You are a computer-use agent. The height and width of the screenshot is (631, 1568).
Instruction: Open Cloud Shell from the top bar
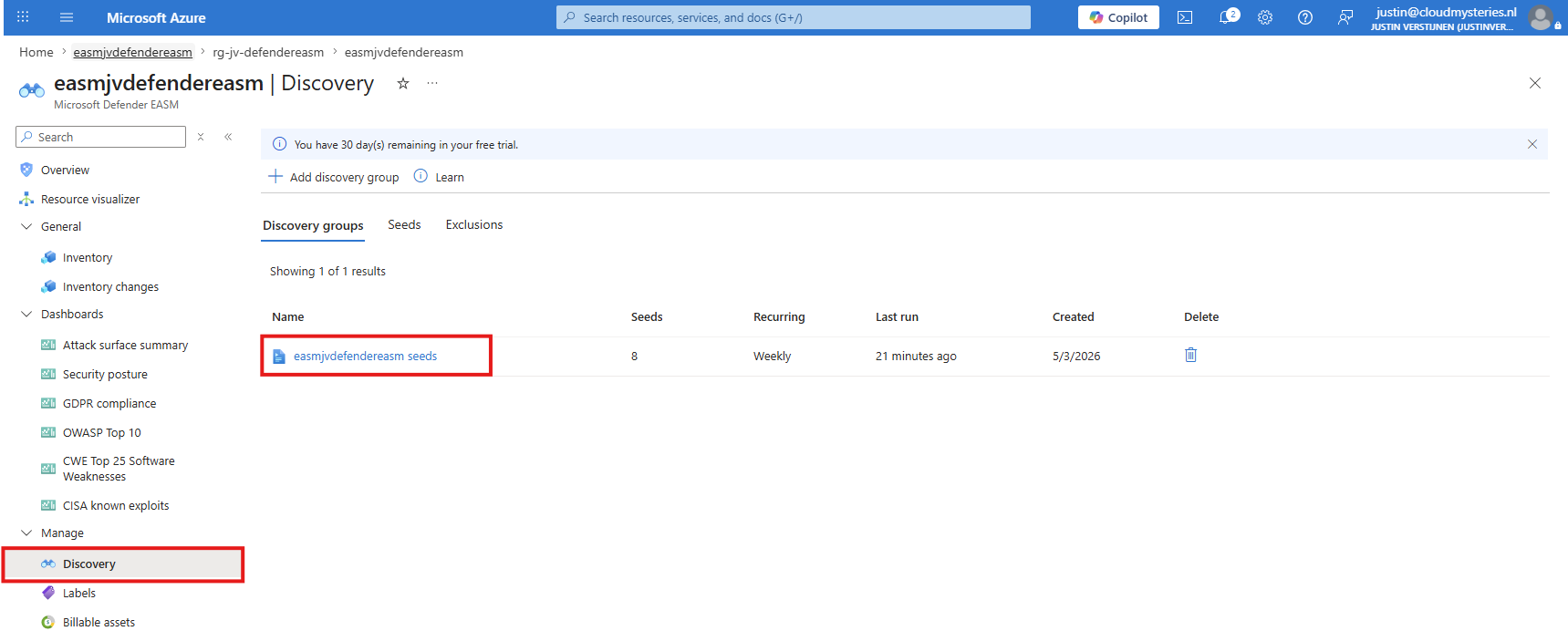(1185, 17)
